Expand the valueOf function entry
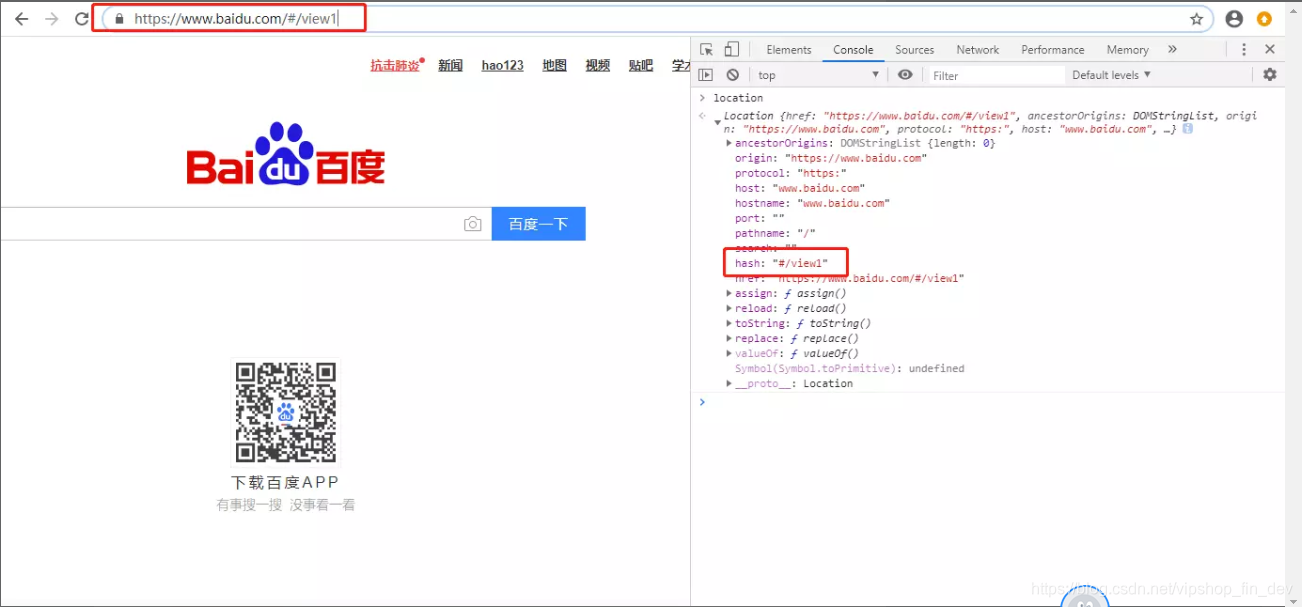The height and width of the screenshot is (607, 1302). click(x=729, y=353)
